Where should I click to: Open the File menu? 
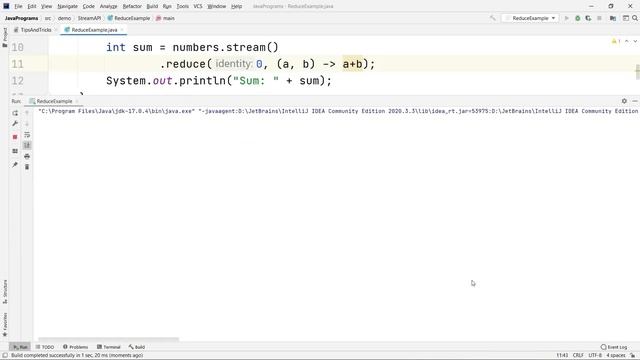point(18,6)
